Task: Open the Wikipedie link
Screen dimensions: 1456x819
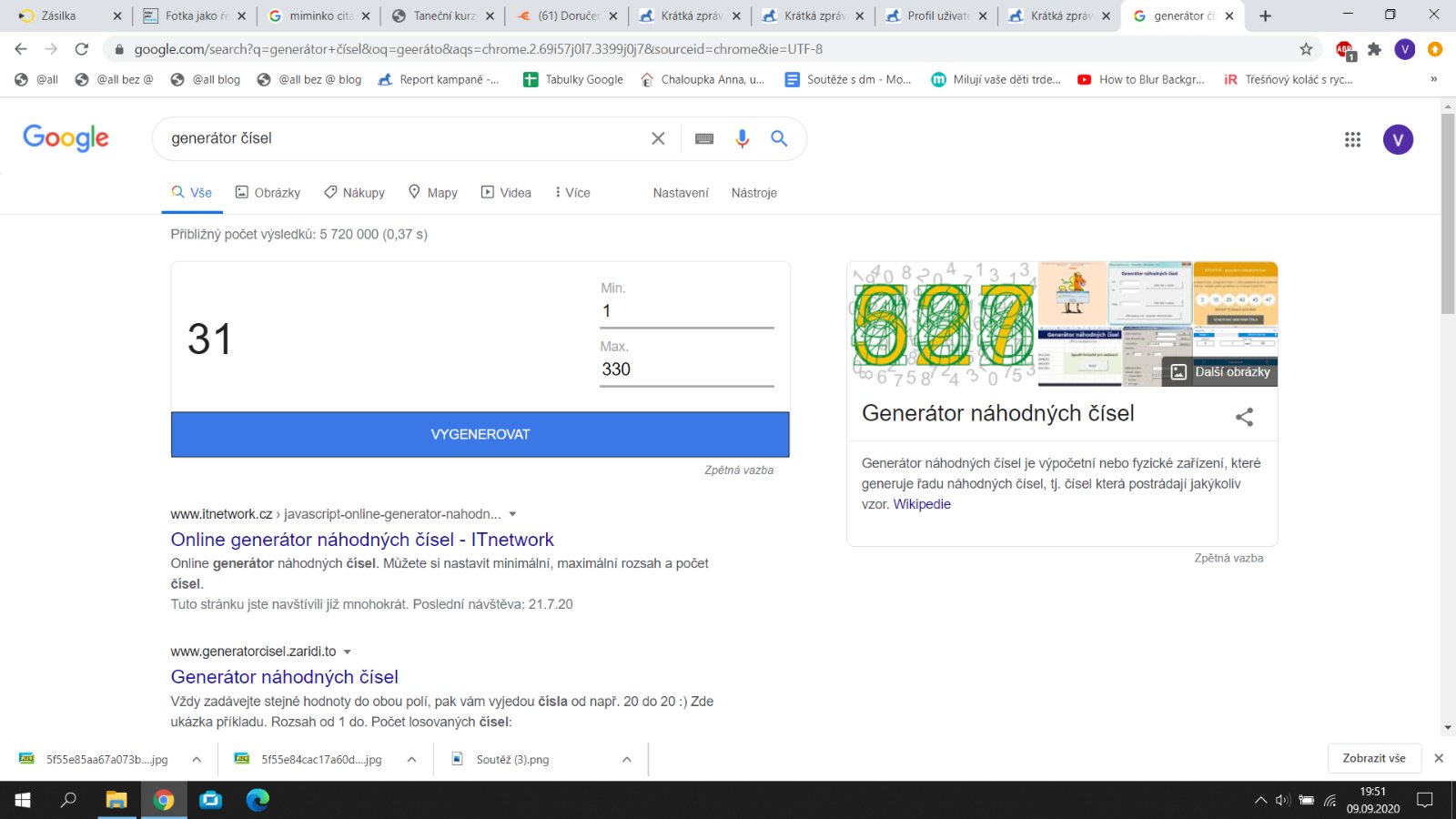Action: 922,504
